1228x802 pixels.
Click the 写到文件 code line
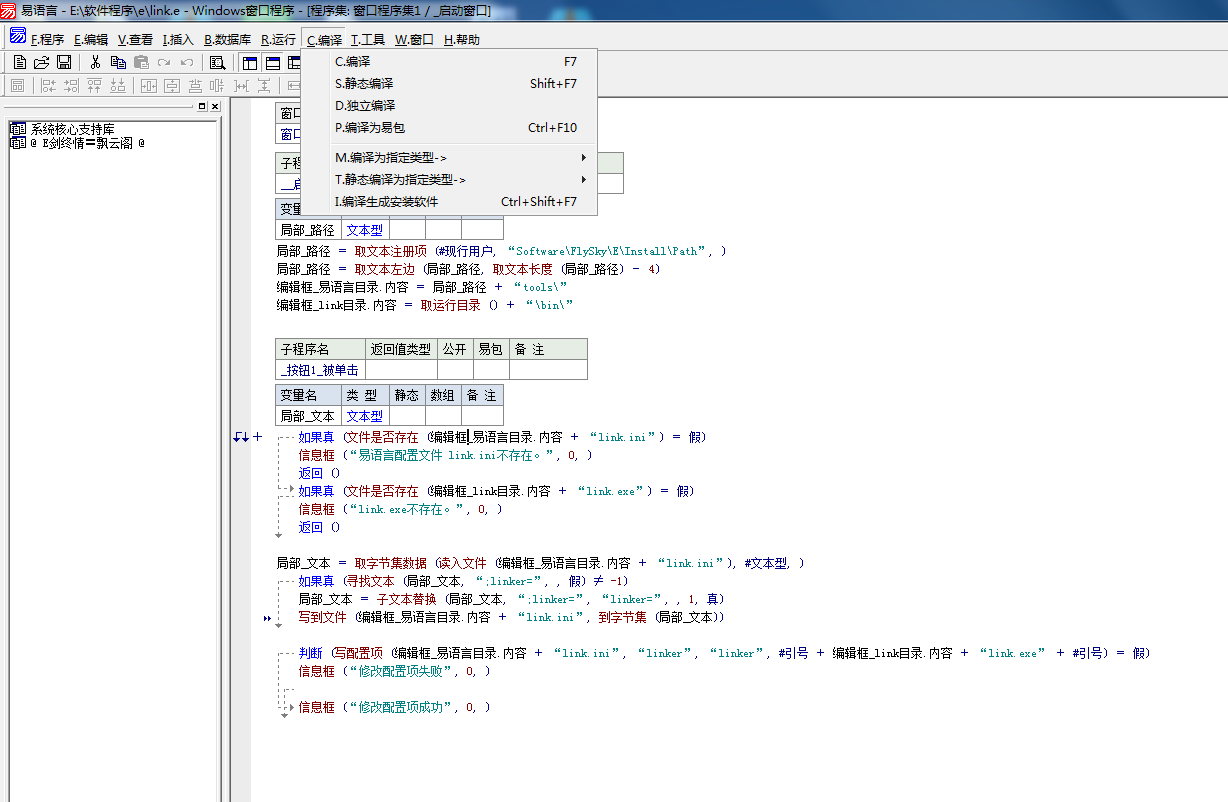pos(511,617)
